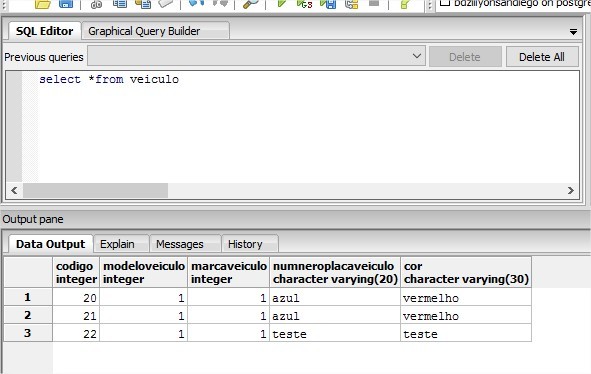The image size is (591, 374).
Task: Click the teste cell under numneroplacaveiculo
Action: (335, 333)
